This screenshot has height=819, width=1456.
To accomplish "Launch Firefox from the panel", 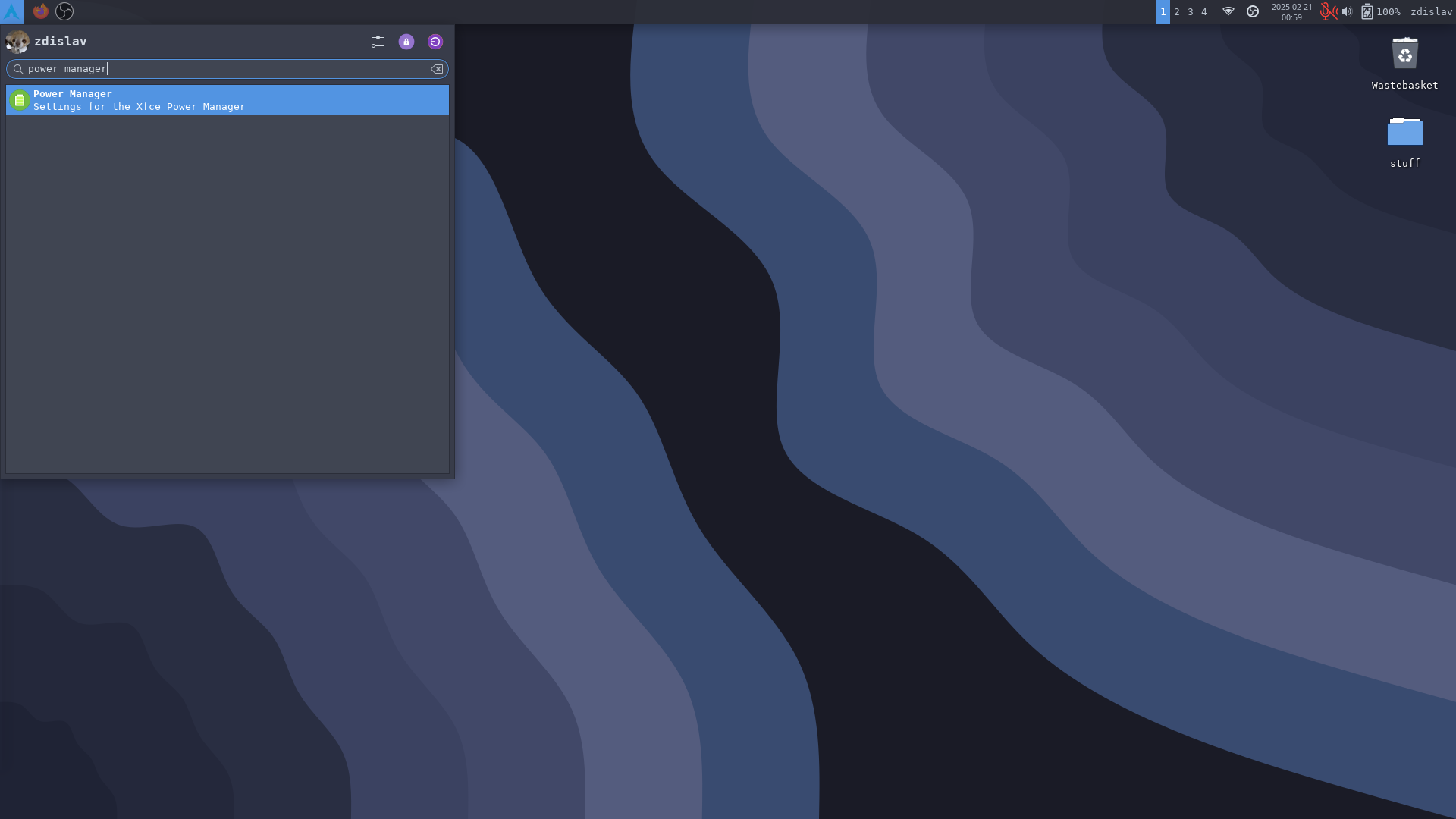I will point(41,11).
